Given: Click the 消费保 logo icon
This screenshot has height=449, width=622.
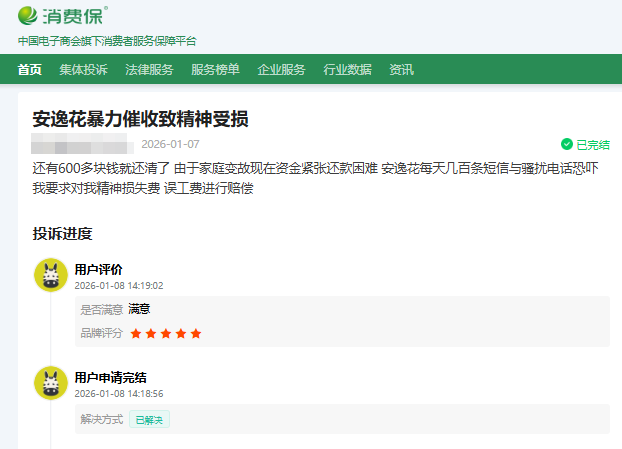Looking at the screenshot, I should [x=30, y=17].
